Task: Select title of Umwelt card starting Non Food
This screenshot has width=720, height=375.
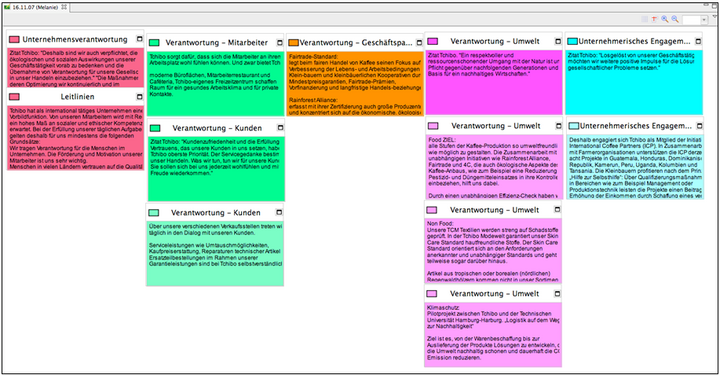Action: tap(495, 210)
